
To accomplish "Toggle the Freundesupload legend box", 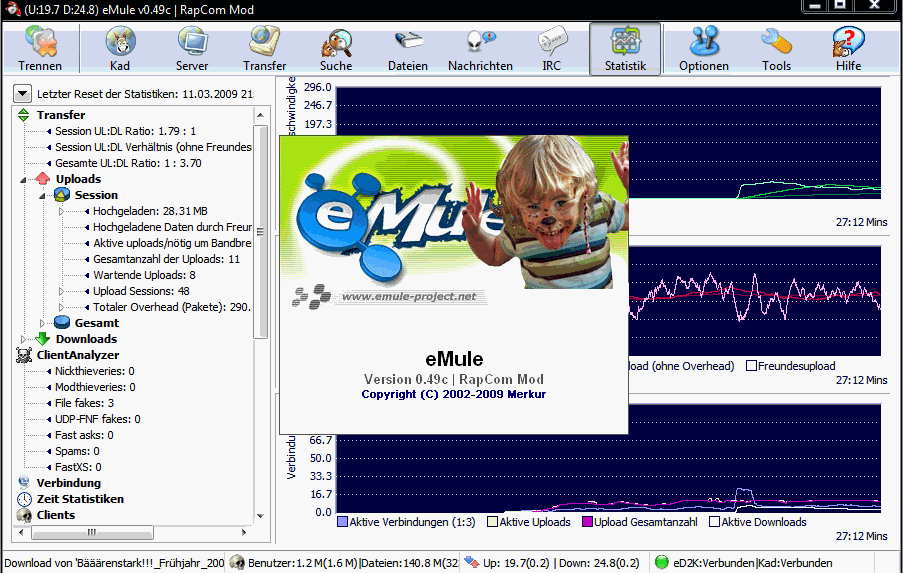I will pyautogui.click(x=751, y=366).
